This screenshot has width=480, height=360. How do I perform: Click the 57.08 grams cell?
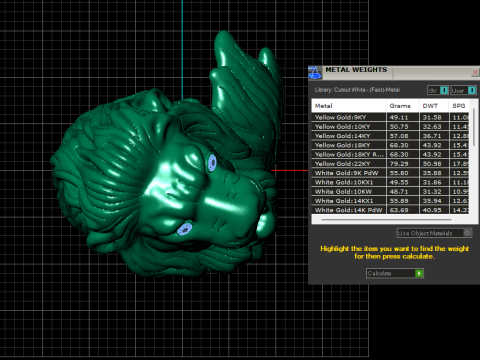tap(402, 136)
